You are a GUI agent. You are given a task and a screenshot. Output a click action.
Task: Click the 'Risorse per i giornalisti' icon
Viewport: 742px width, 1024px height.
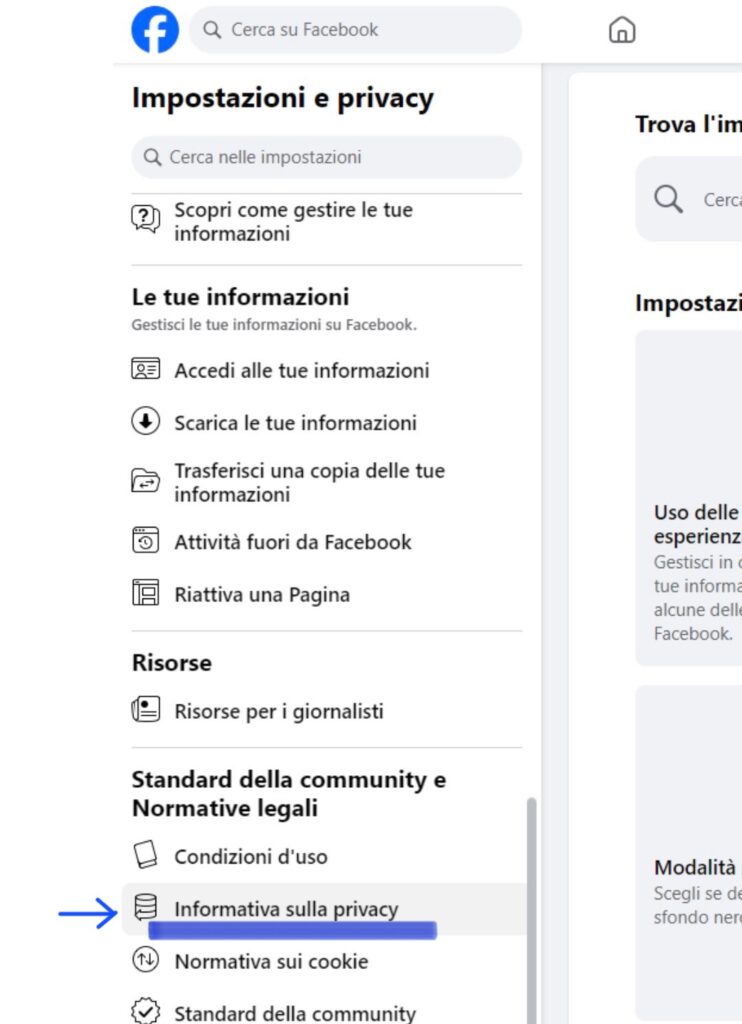pyautogui.click(x=146, y=711)
